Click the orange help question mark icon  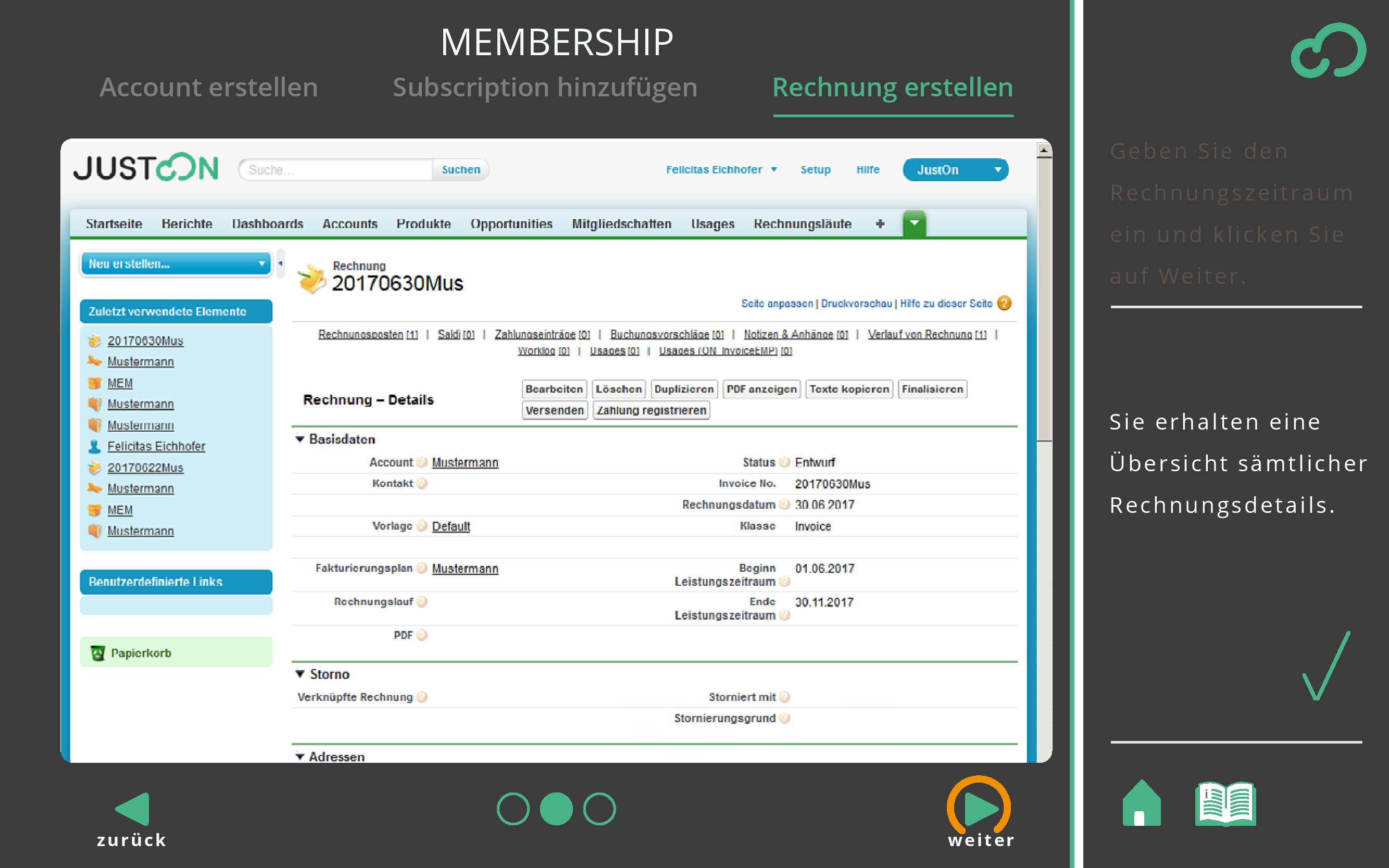click(x=1004, y=303)
